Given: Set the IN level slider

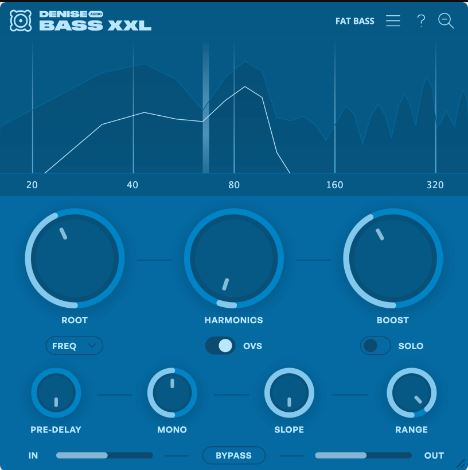Looking at the screenshot, I should tap(104, 455).
